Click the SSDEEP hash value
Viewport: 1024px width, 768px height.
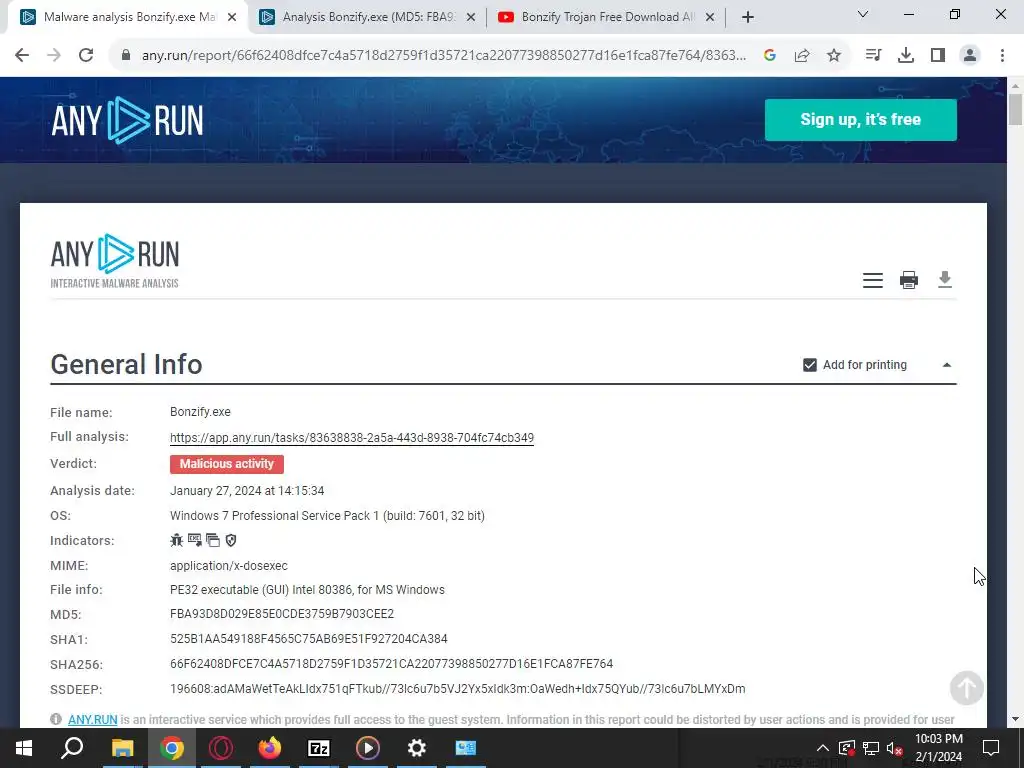click(x=458, y=689)
